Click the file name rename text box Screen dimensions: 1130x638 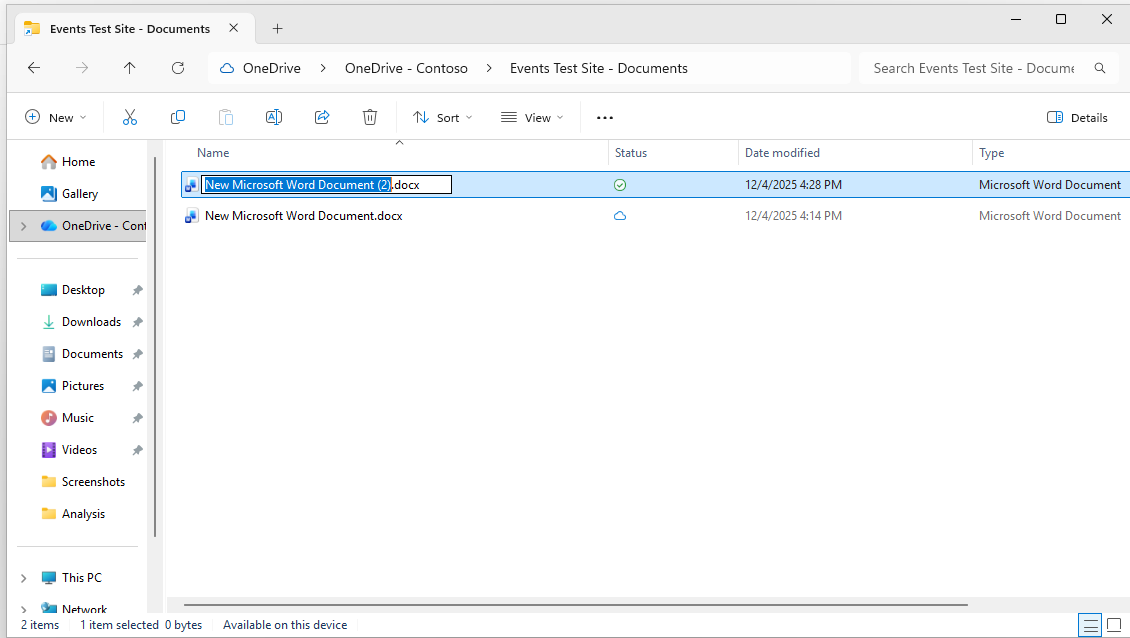tap(326, 185)
